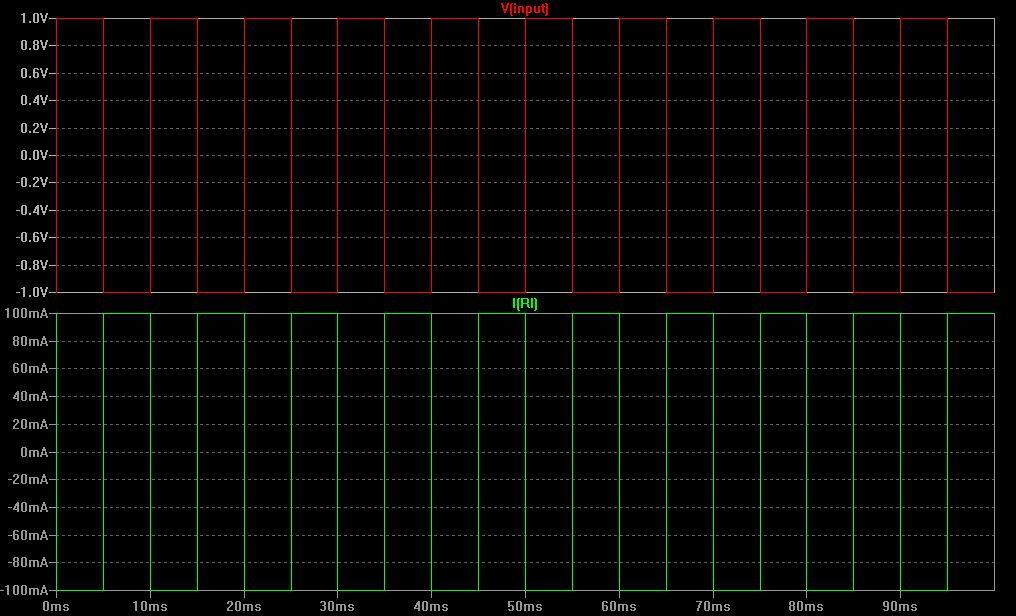Click the red V(input) trace label
1016x616 pixels.
tap(525, 9)
